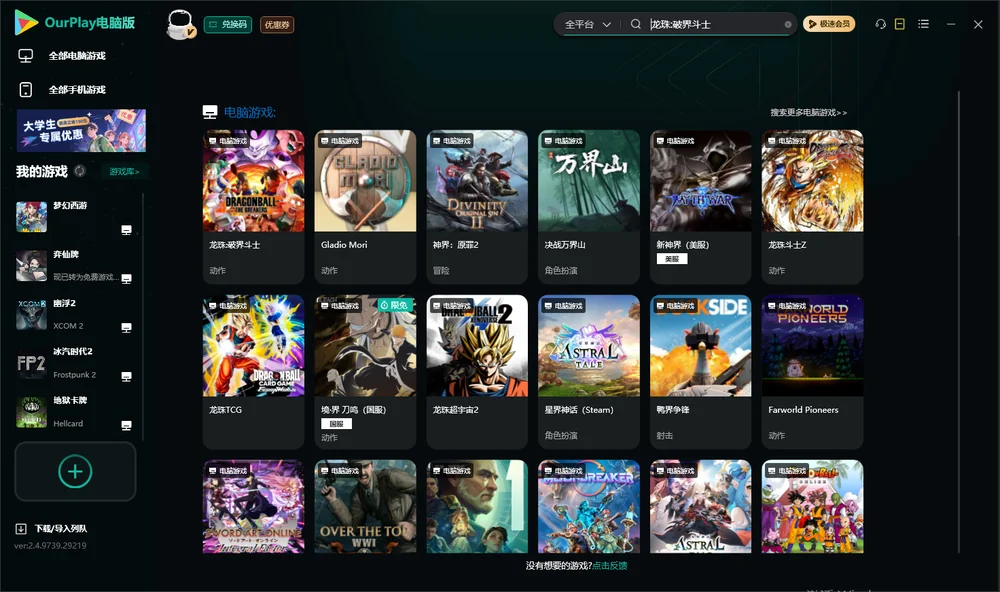1000x592 pixels.
Task: Add a game with the plus circle button
Action: [75, 471]
